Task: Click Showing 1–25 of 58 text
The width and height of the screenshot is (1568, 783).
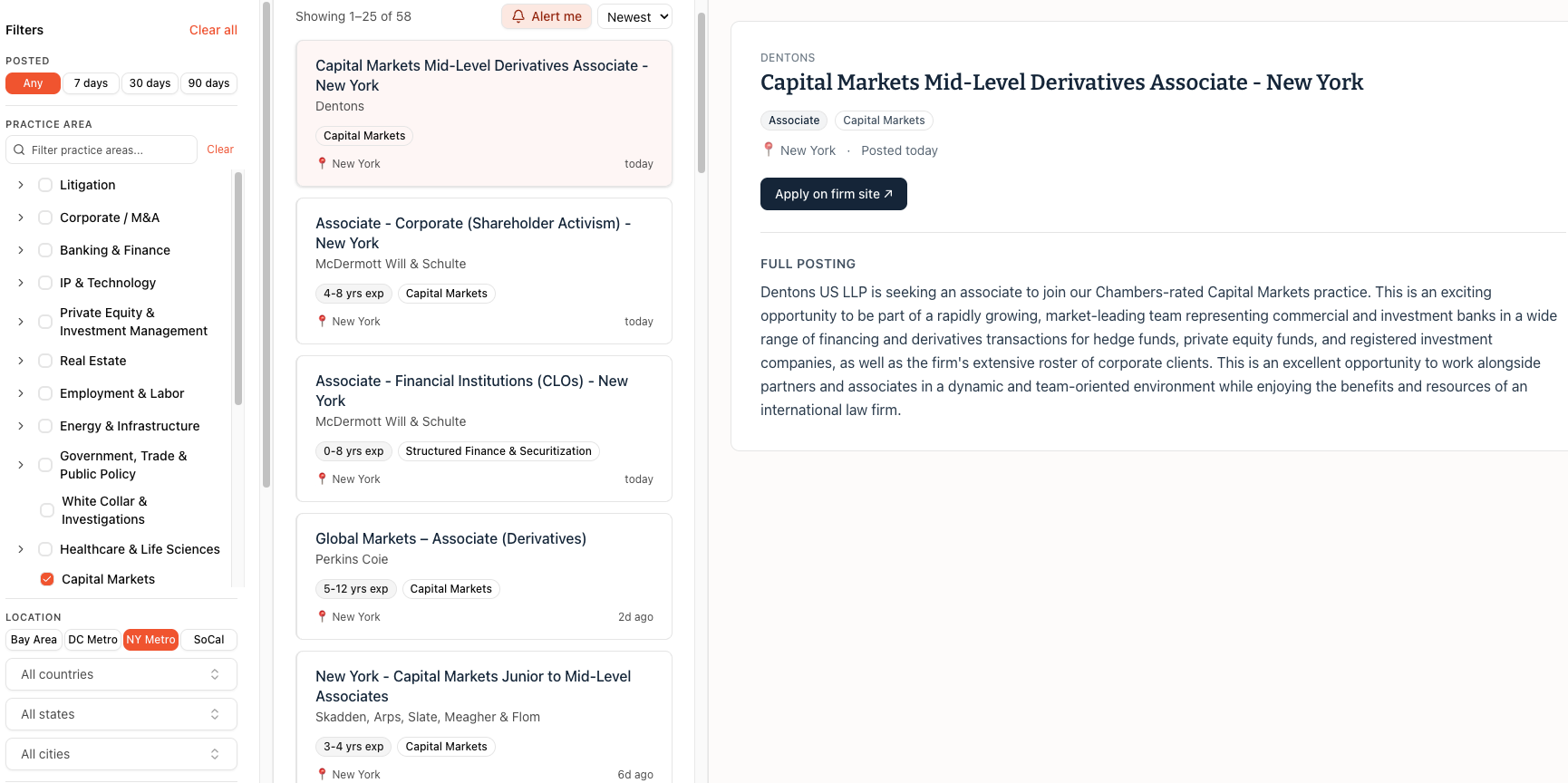Action: point(353,16)
